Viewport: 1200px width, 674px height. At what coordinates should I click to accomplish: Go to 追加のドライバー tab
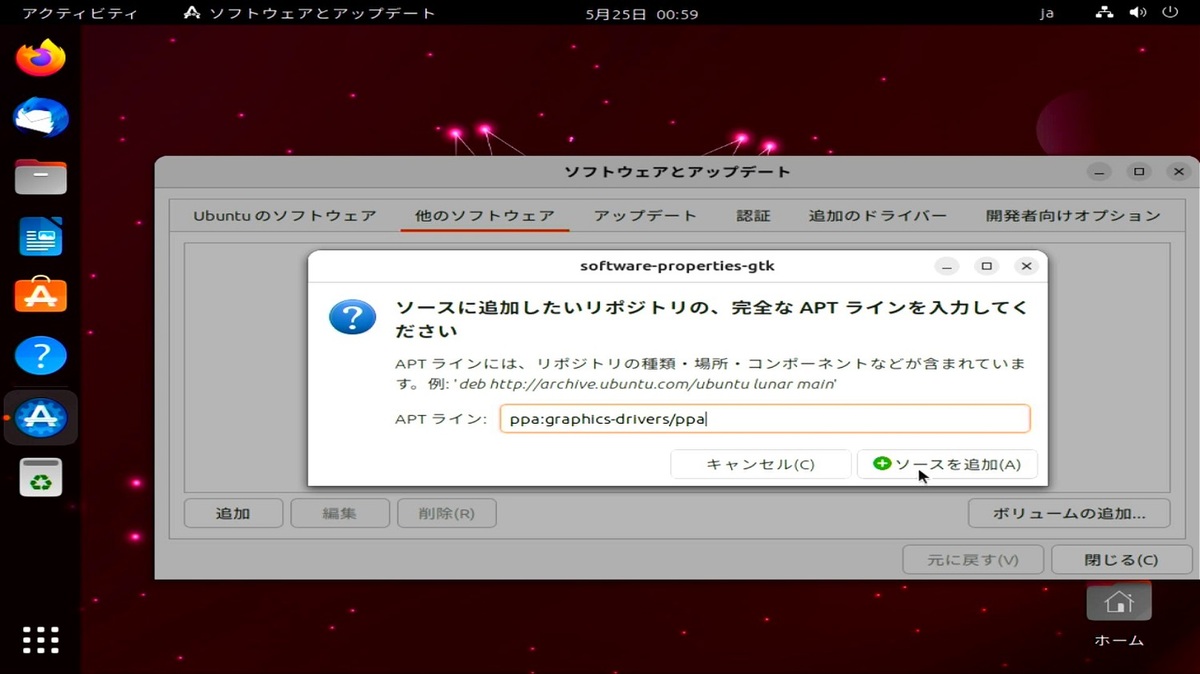tap(877, 215)
